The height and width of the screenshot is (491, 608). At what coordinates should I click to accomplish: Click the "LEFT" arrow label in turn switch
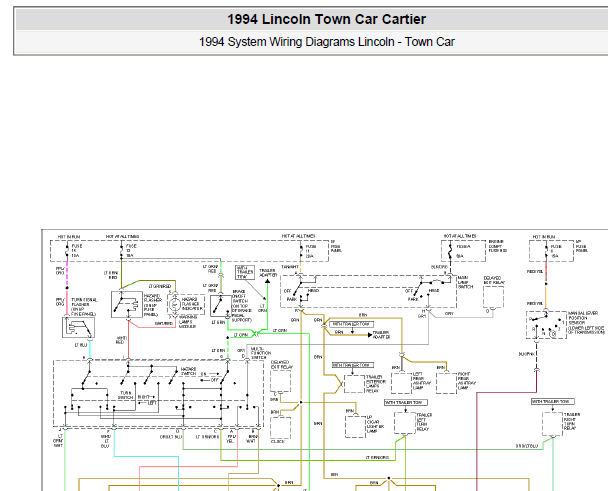coord(148,403)
